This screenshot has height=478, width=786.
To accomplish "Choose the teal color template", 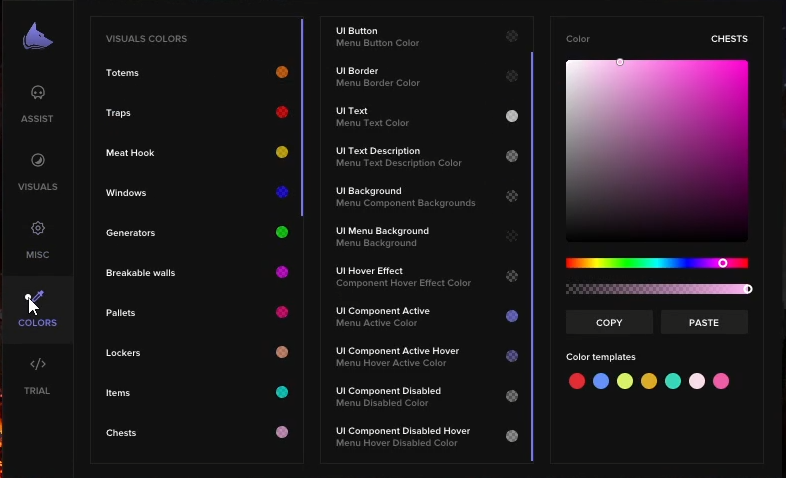I will click(x=673, y=381).
